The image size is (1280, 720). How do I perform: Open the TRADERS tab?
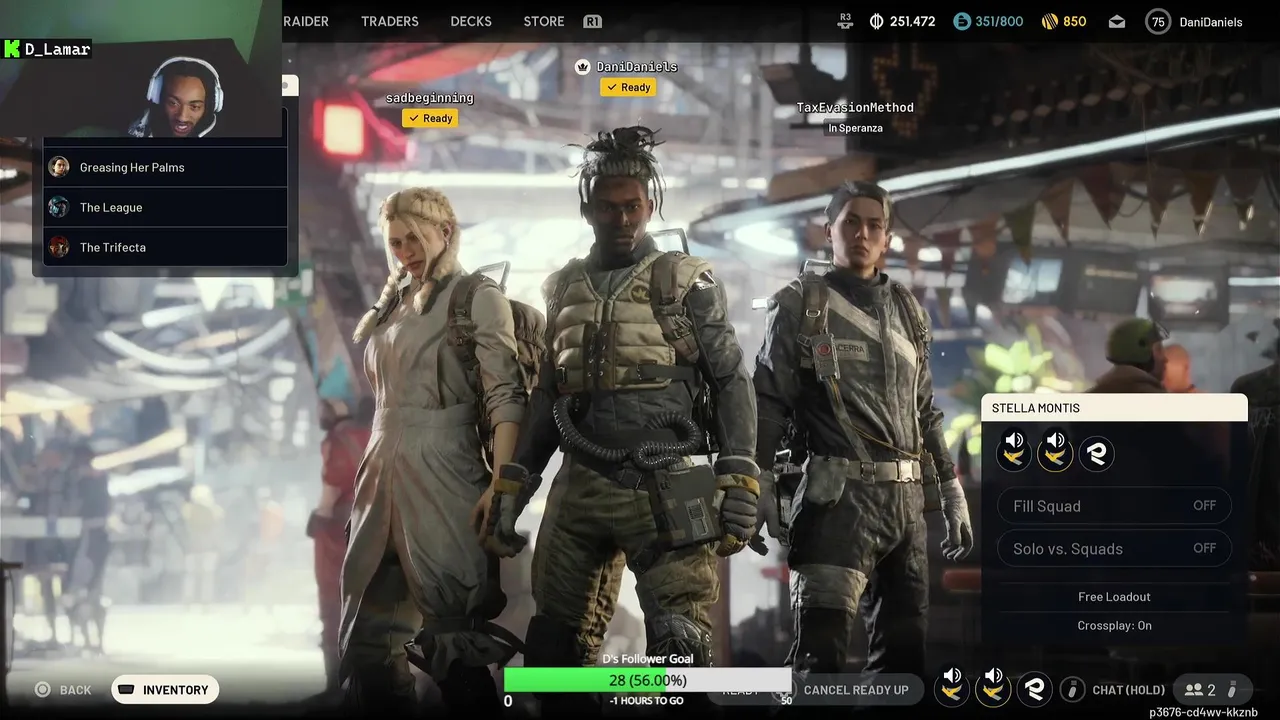[390, 21]
